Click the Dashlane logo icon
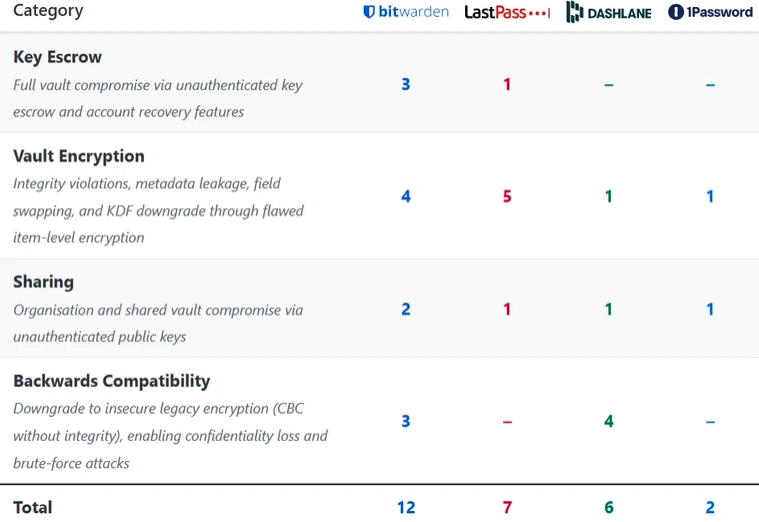 (575, 12)
